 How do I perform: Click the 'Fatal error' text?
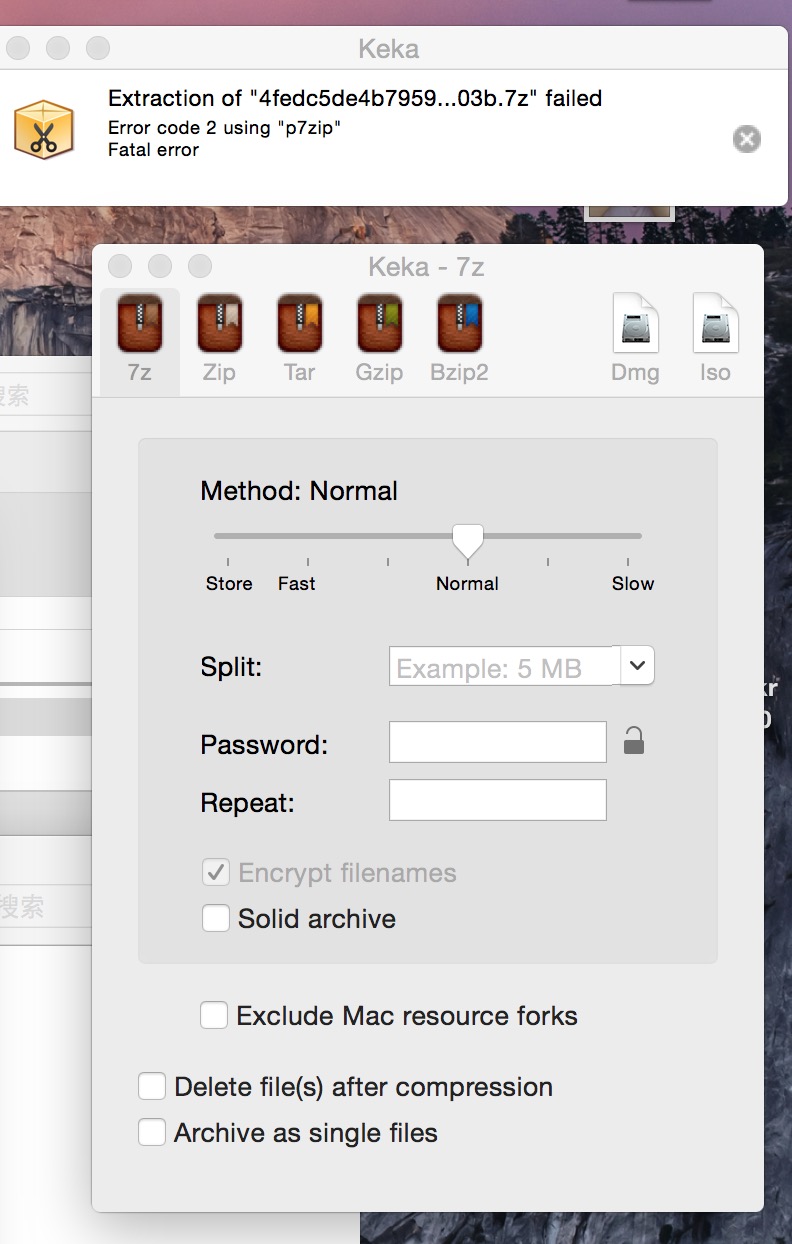153,150
